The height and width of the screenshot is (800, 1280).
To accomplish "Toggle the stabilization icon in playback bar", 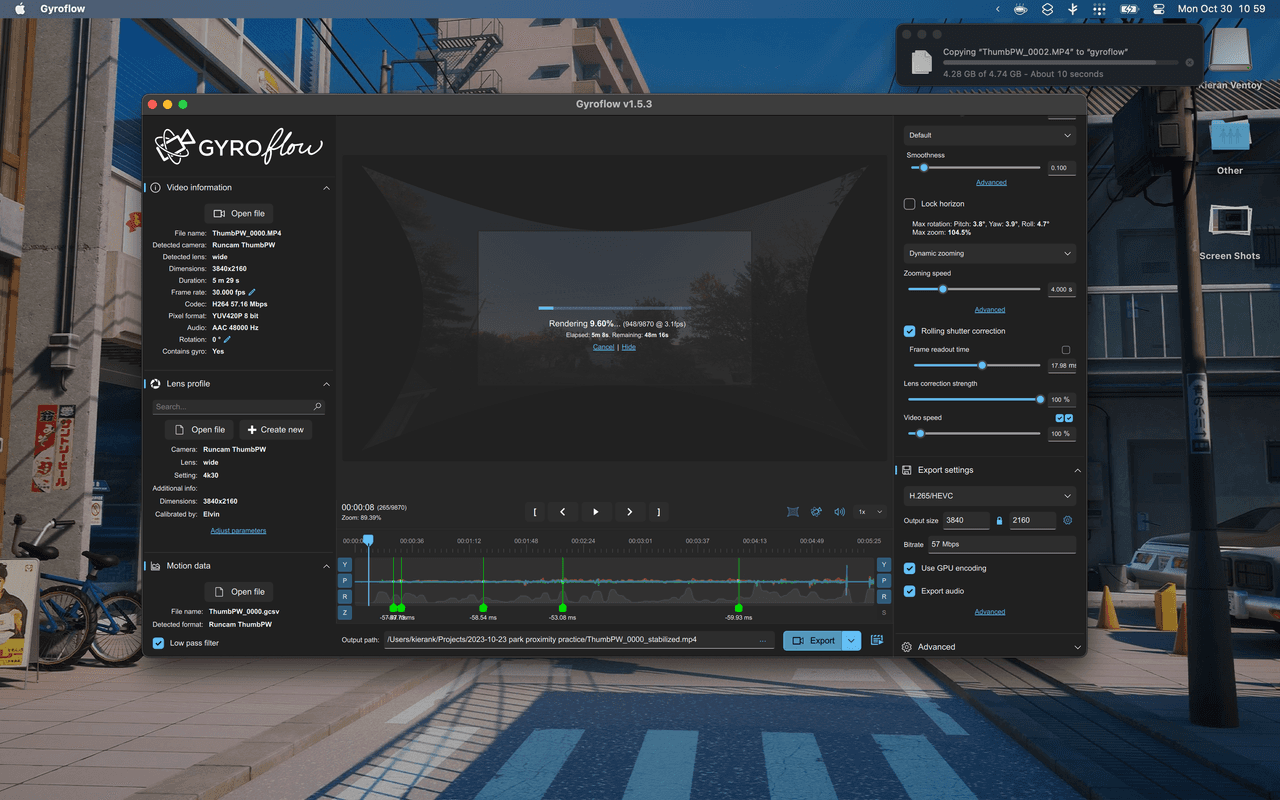I will [816, 512].
